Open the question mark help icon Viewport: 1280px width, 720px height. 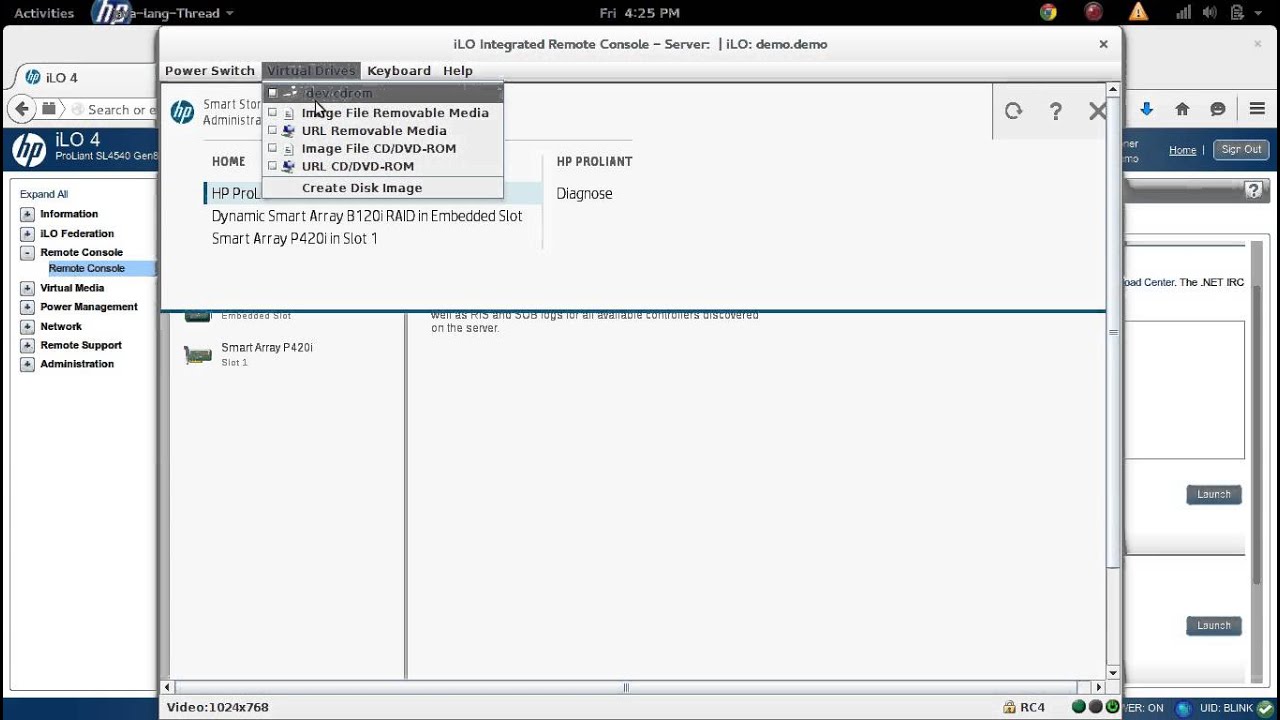1056,111
